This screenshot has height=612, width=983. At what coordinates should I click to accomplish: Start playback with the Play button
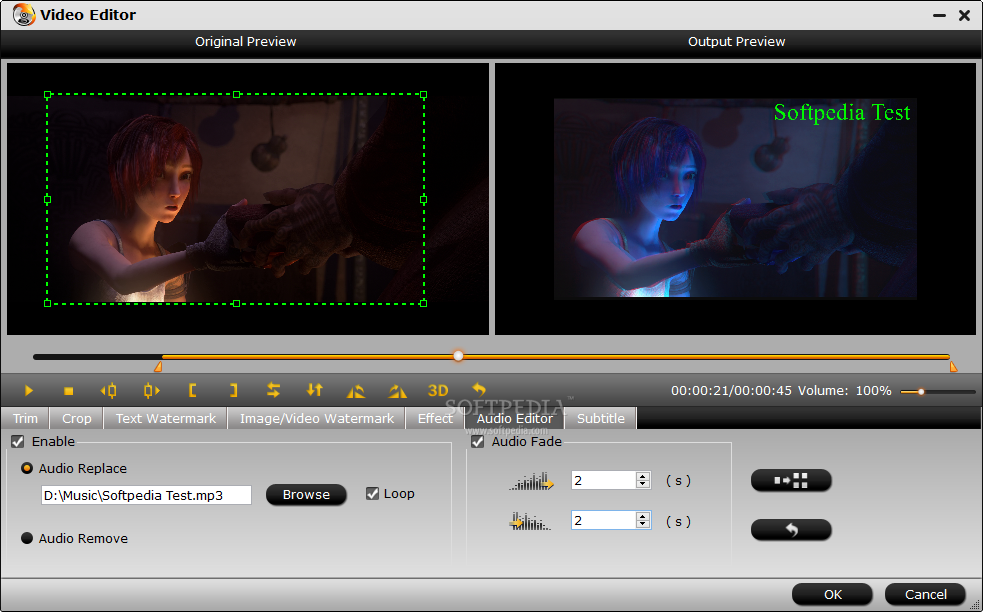tap(28, 391)
